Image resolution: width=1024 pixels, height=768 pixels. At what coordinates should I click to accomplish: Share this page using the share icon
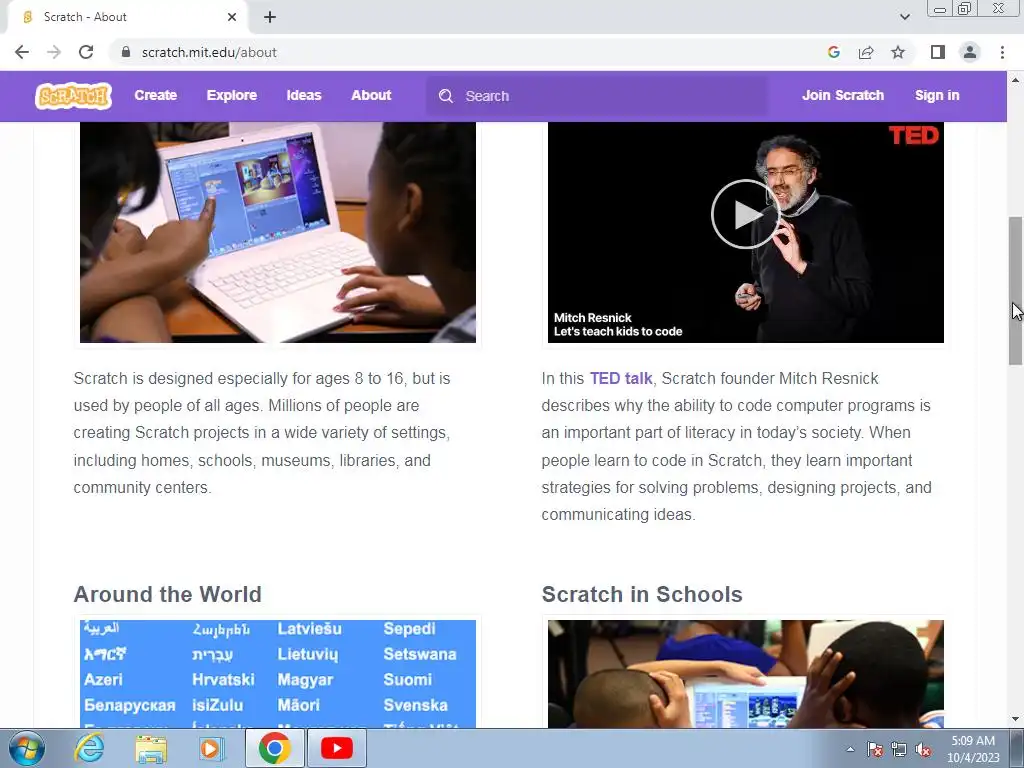tap(866, 52)
